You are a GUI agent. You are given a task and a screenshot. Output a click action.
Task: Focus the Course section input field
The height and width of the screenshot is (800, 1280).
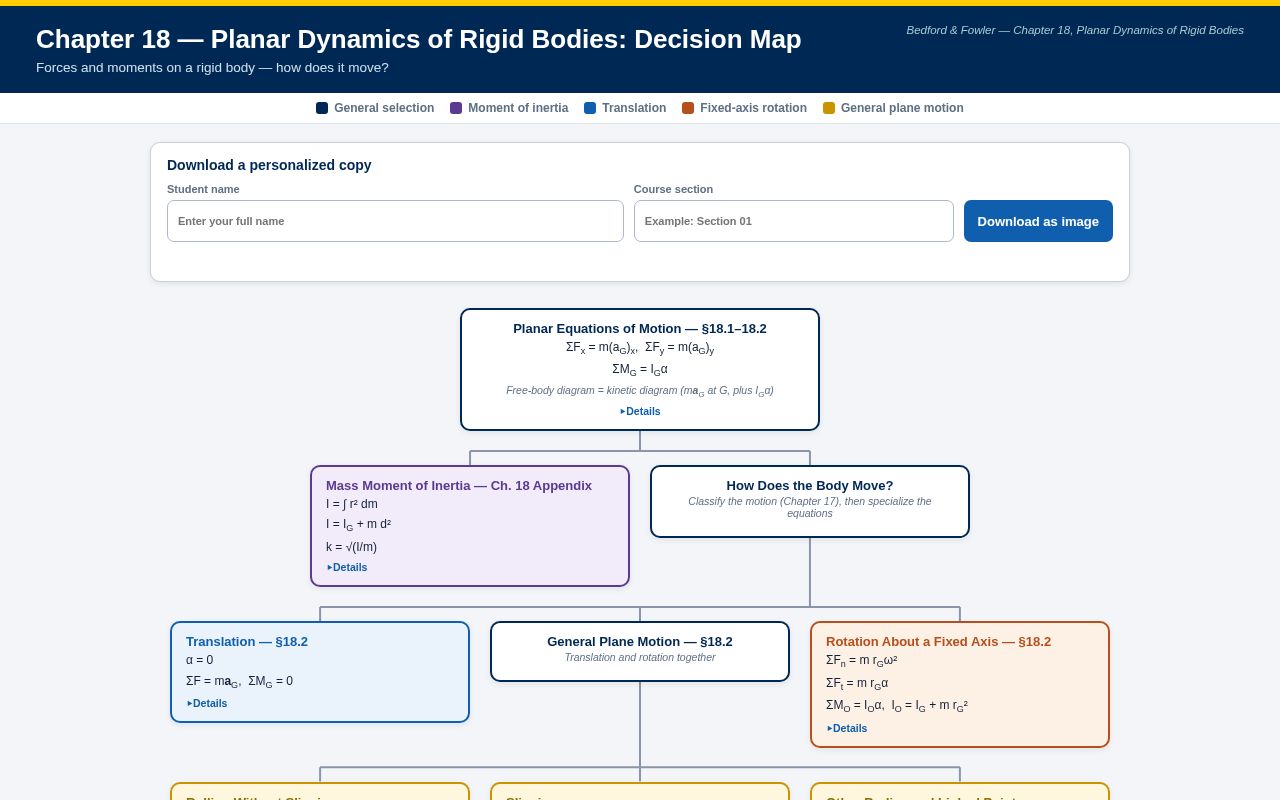point(794,221)
